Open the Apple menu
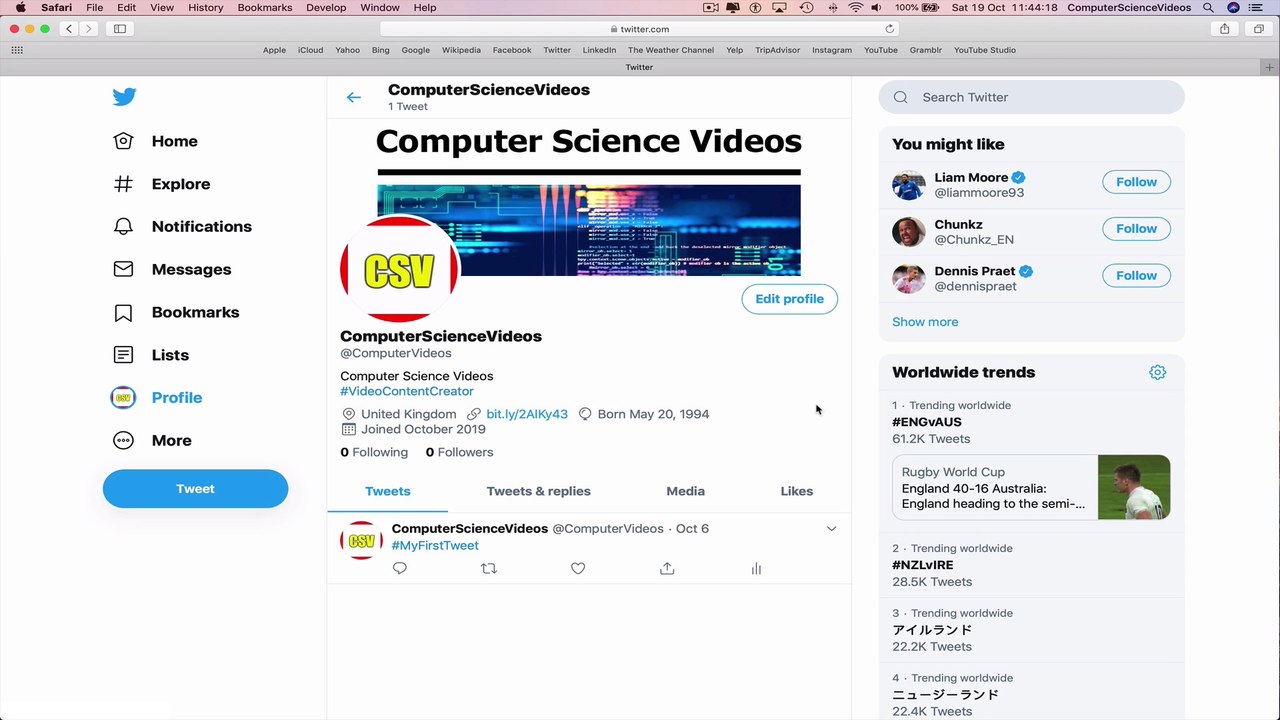The width and height of the screenshot is (1280, 720). pyautogui.click(x=20, y=7)
